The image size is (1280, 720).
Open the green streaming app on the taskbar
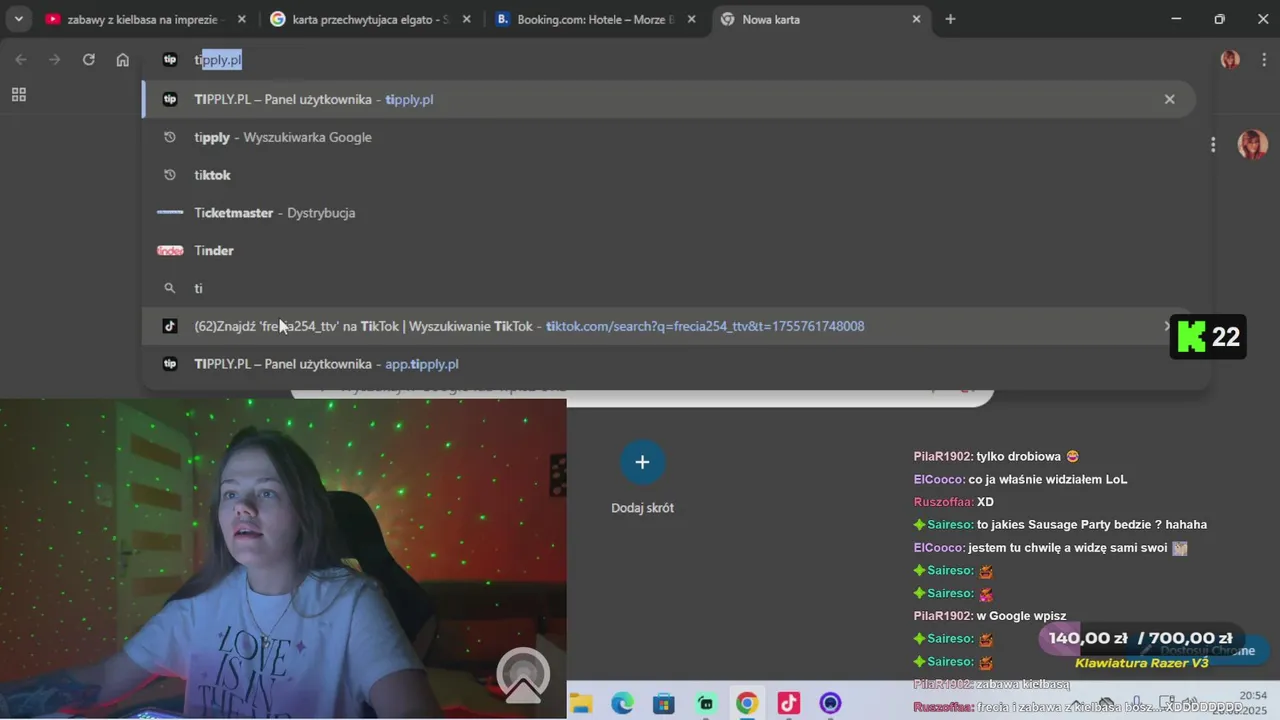click(x=706, y=704)
